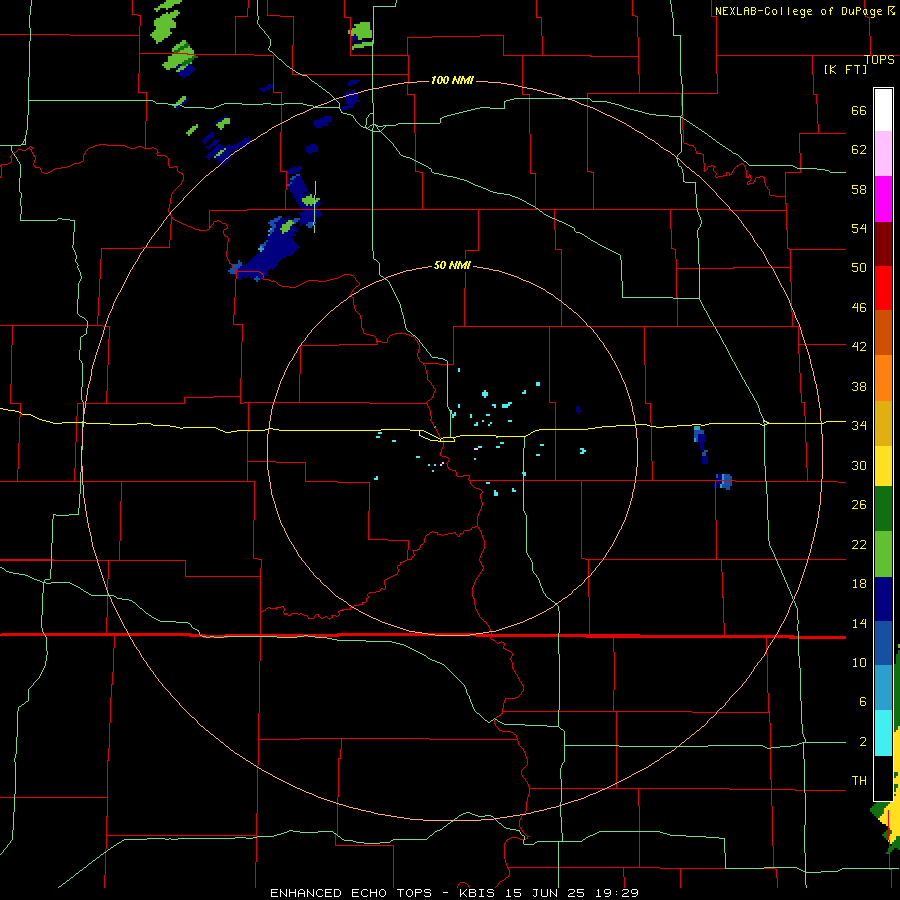Click the white swatch in the tops legend
This screenshot has height=900, width=900.
pos(883,110)
